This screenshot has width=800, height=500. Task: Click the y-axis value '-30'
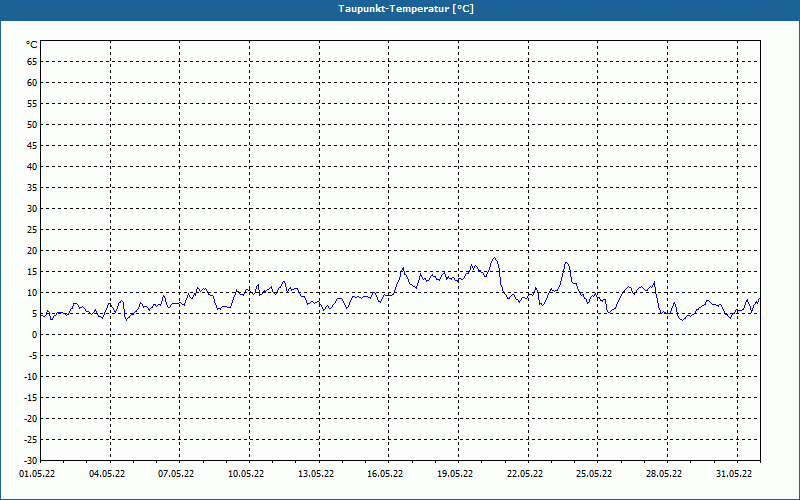[31, 461]
